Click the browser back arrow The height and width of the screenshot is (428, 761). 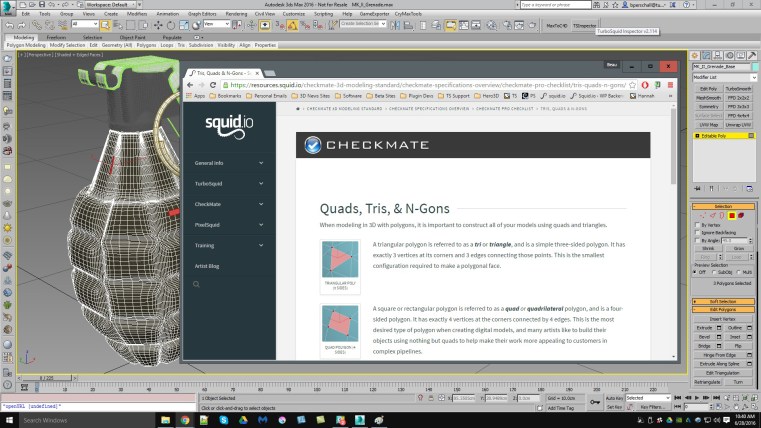point(190,85)
